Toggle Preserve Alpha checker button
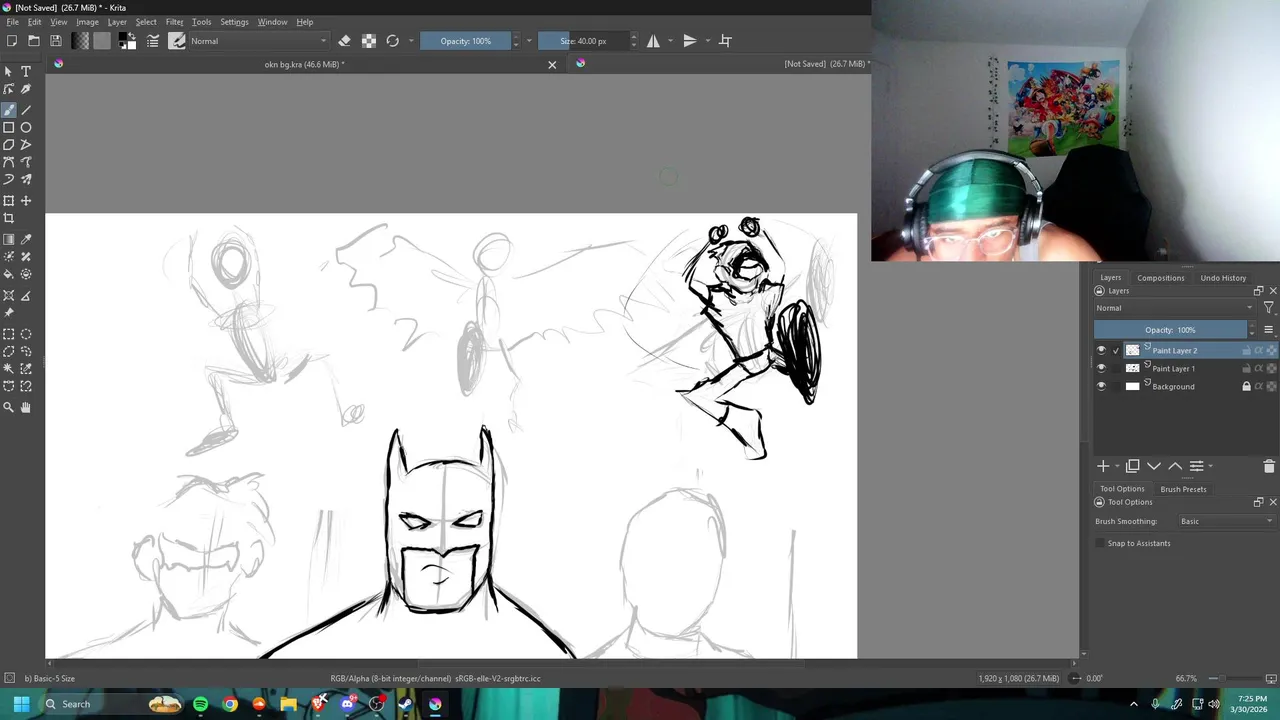This screenshot has height=720, width=1280. click(369, 41)
